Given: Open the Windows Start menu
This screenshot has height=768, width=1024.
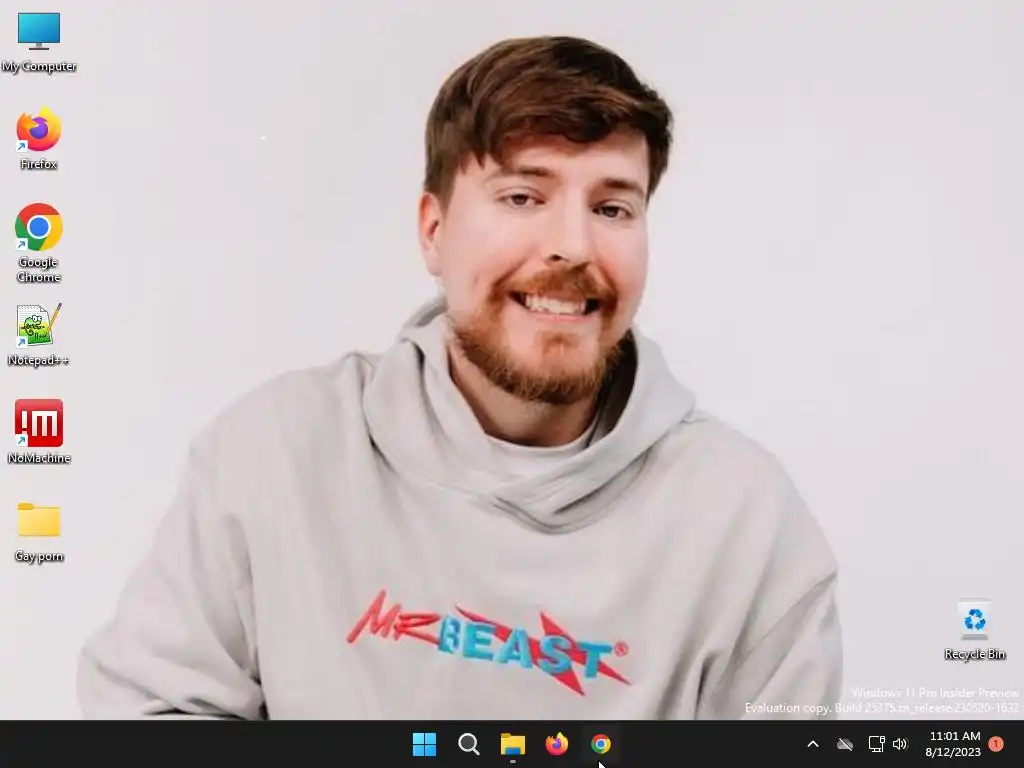Looking at the screenshot, I should pos(424,744).
